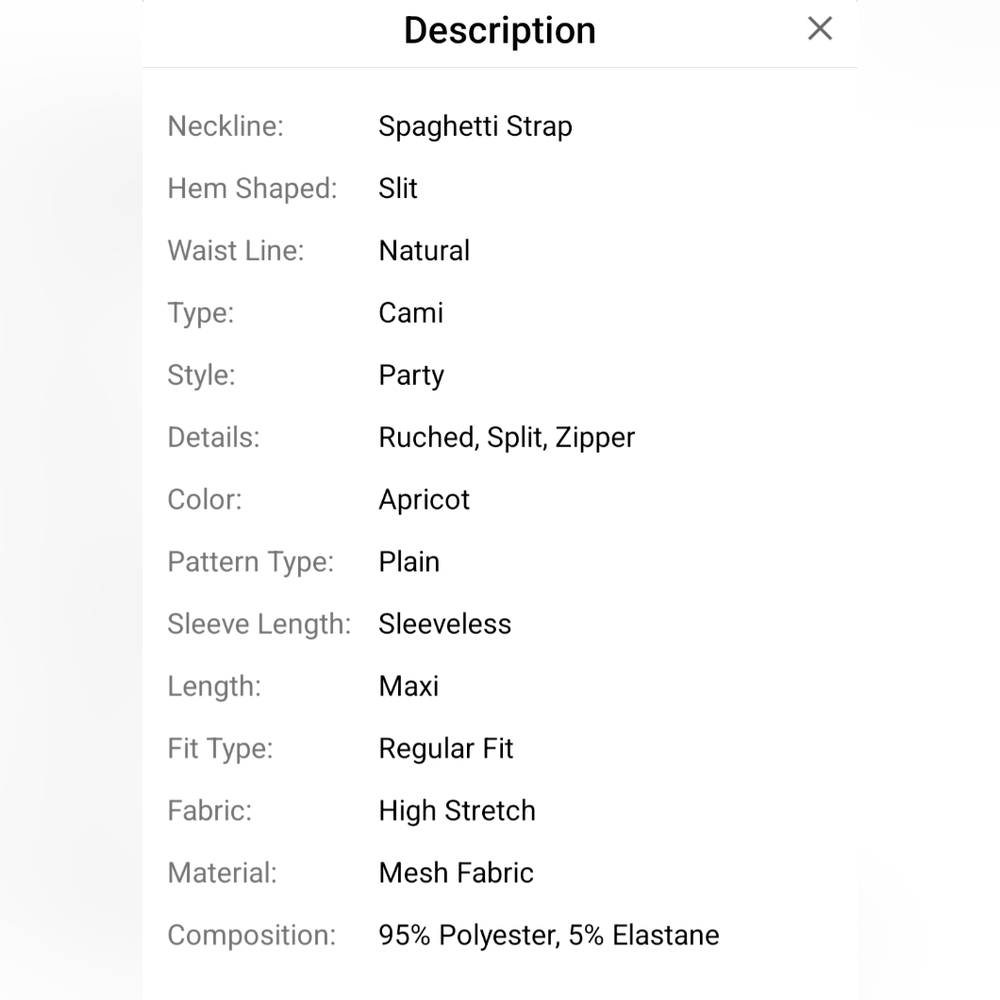1000x1000 pixels.
Task: Select the Apricot color value
Action: click(424, 500)
